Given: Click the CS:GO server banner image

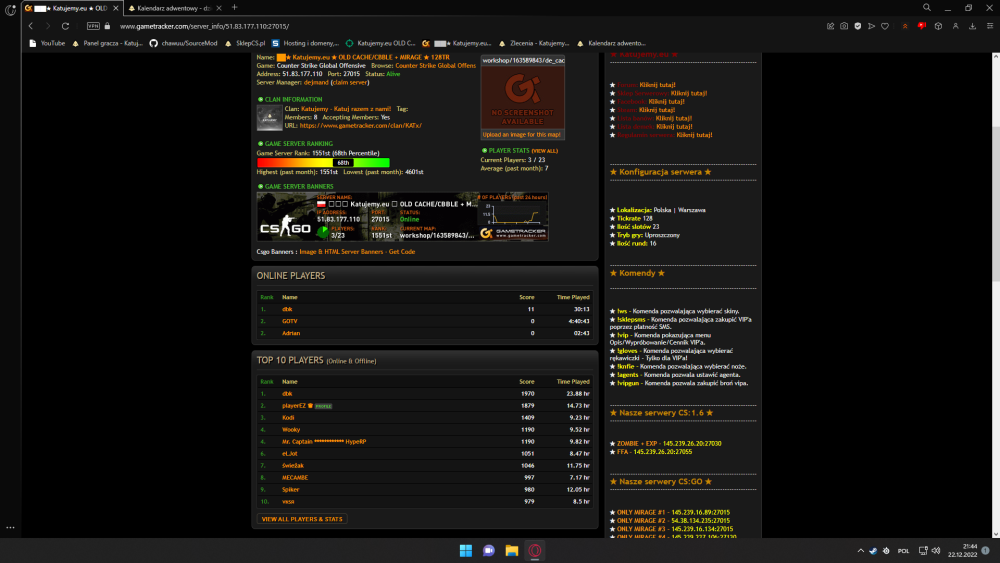Looking at the screenshot, I should [x=402, y=217].
